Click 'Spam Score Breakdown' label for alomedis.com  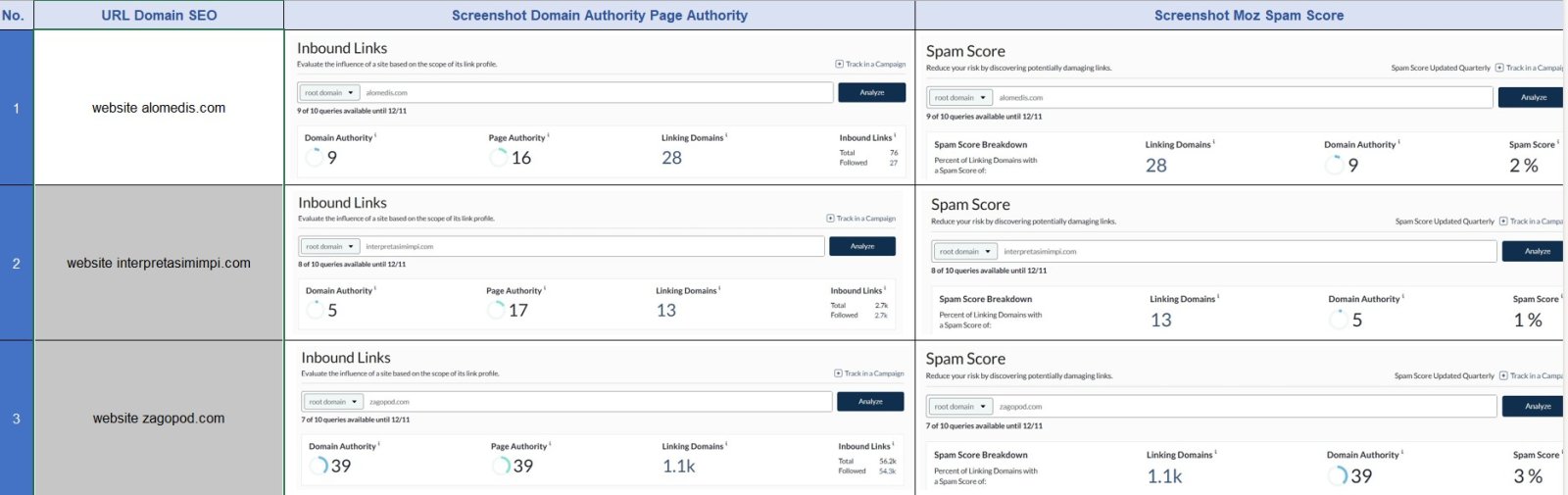(x=981, y=144)
